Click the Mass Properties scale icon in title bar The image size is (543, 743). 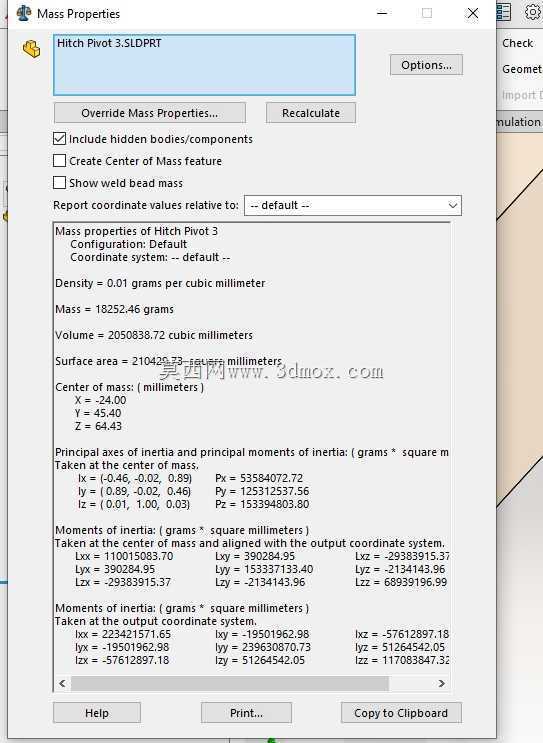(24, 13)
